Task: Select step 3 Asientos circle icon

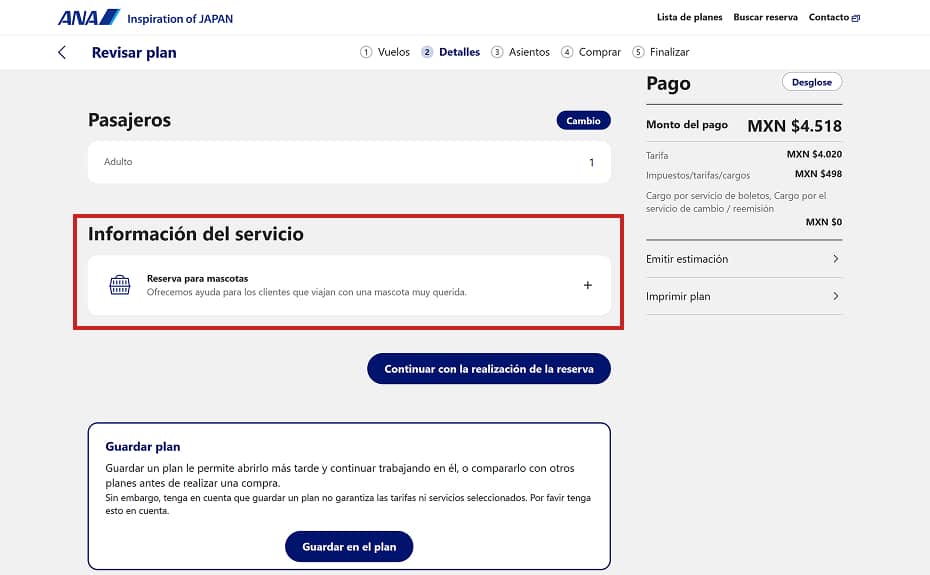Action: click(x=497, y=52)
